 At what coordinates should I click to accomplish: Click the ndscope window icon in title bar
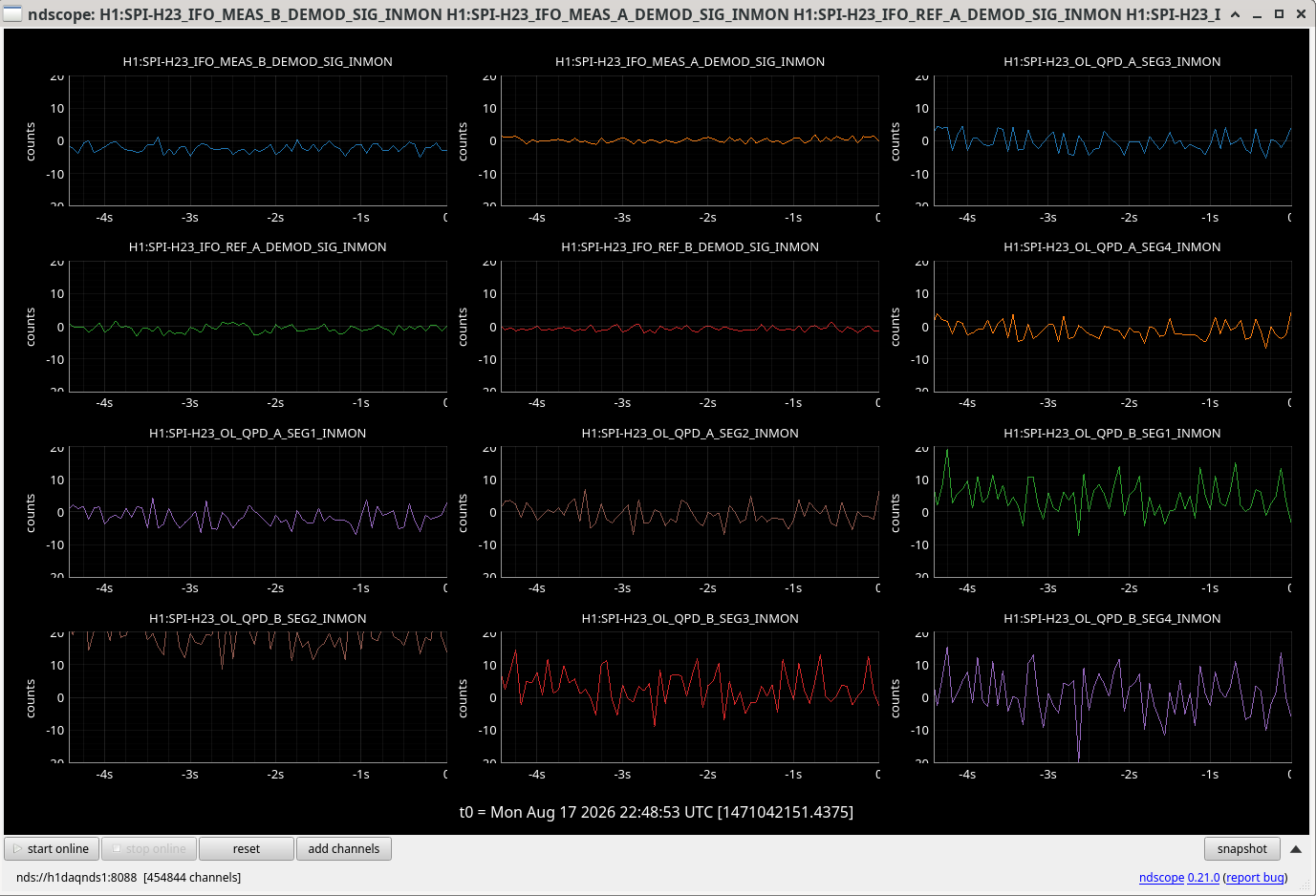(x=12, y=13)
